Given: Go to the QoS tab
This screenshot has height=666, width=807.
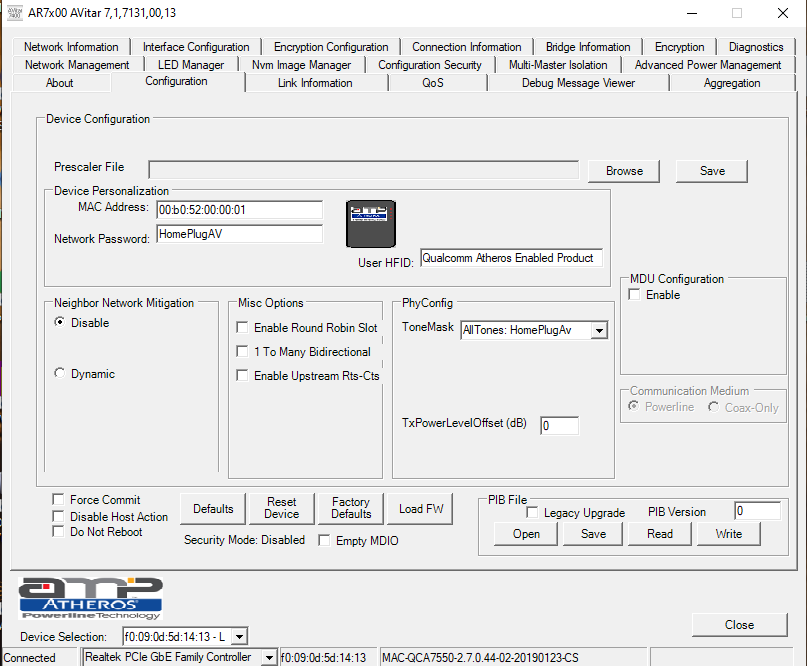Looking at the screenshot, I should [432, 83].
